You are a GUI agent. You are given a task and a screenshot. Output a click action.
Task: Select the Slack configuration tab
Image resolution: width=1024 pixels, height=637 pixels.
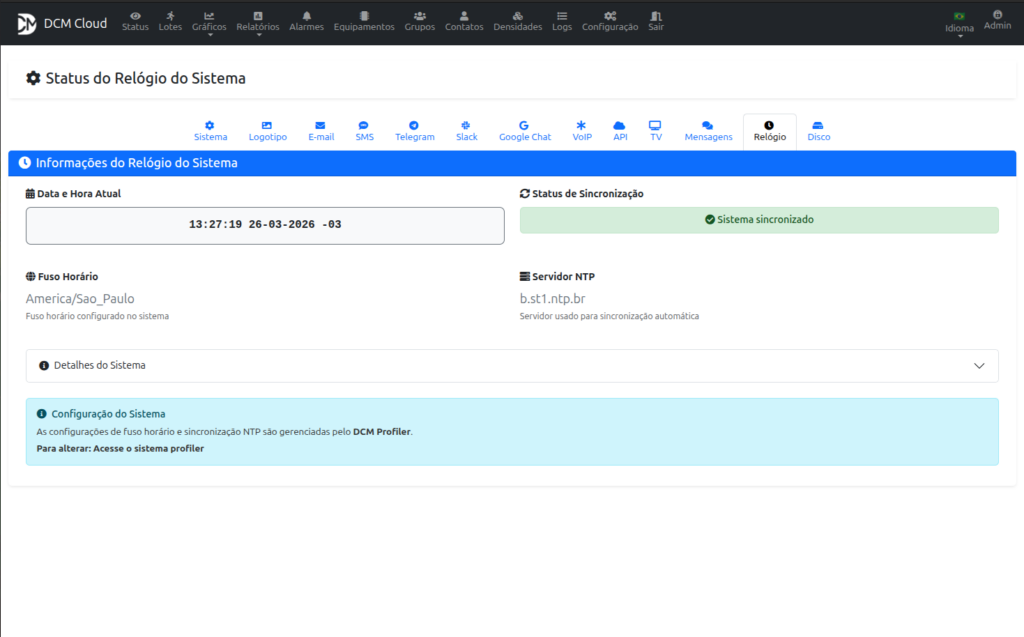pyautogui.click(x=466, y=131)
